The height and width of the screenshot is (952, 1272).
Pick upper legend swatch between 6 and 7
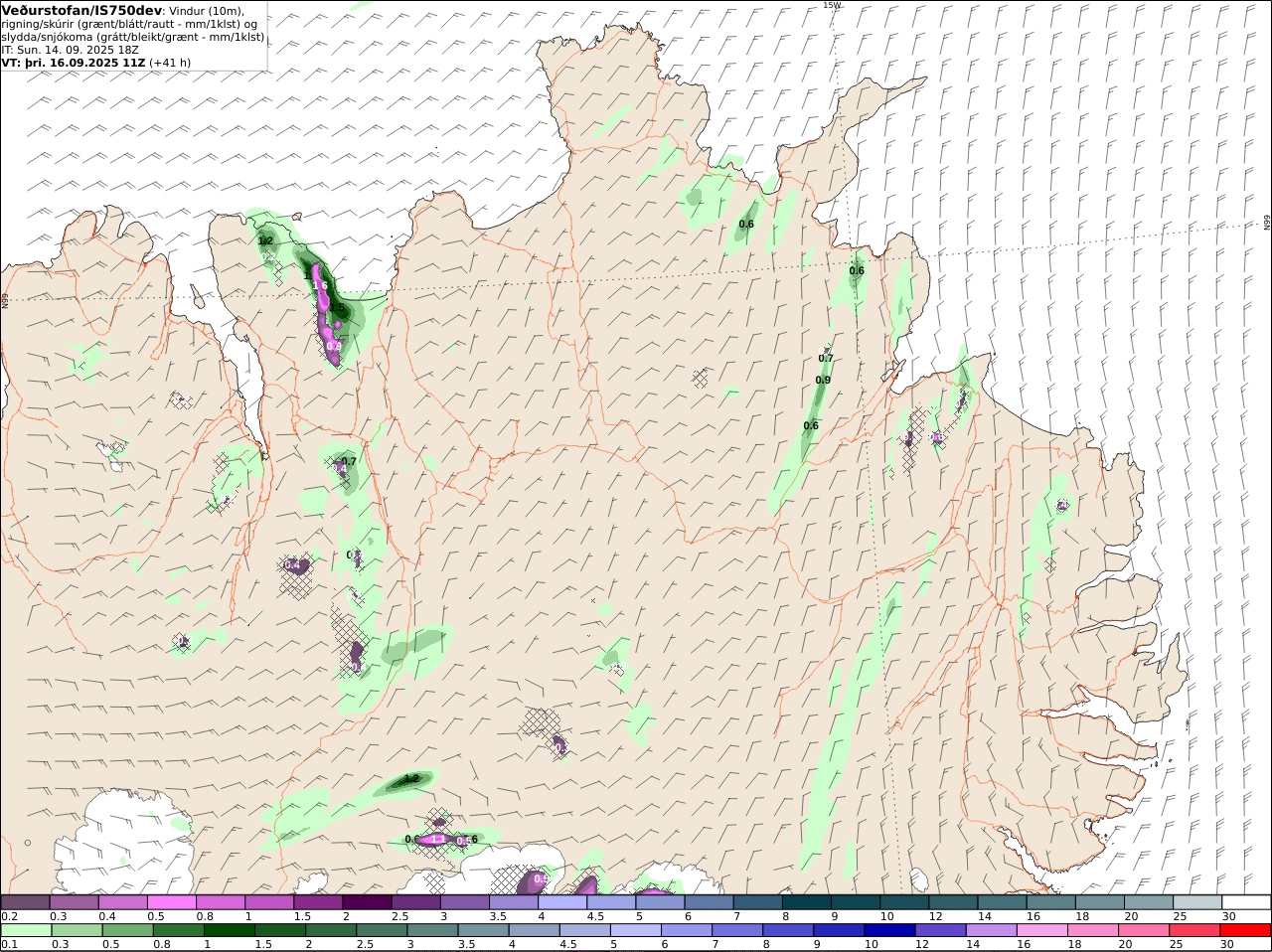708,902
